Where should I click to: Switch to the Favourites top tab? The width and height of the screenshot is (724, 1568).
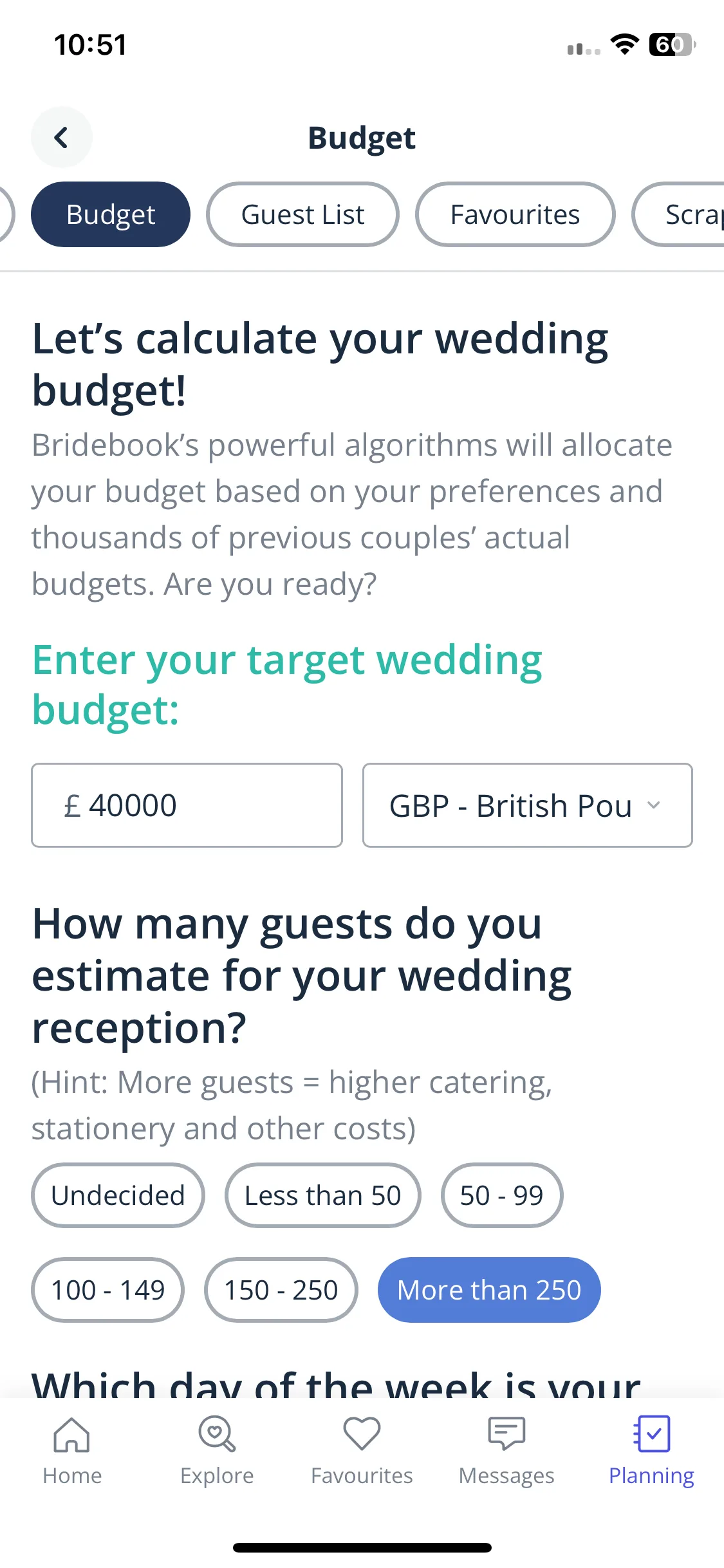[x=515, y=214]
